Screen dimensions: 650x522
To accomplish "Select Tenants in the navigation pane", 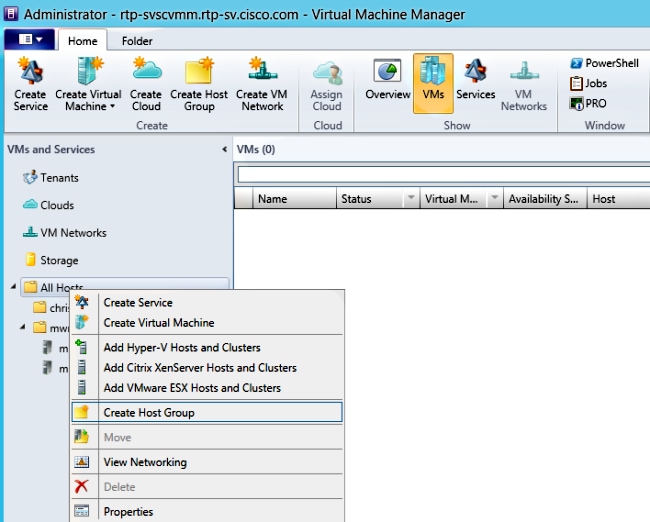I will coord(51,178).
